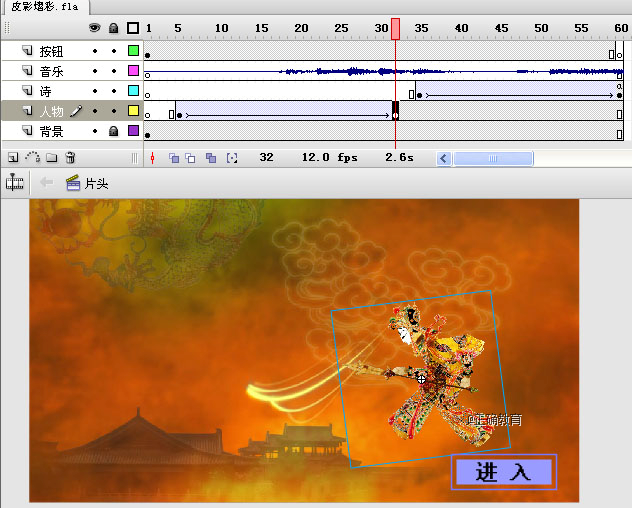This screenshot has height=508, width=632.
Task: Click the page icon of 诗 layer
Action: click(x=27, y=90)
